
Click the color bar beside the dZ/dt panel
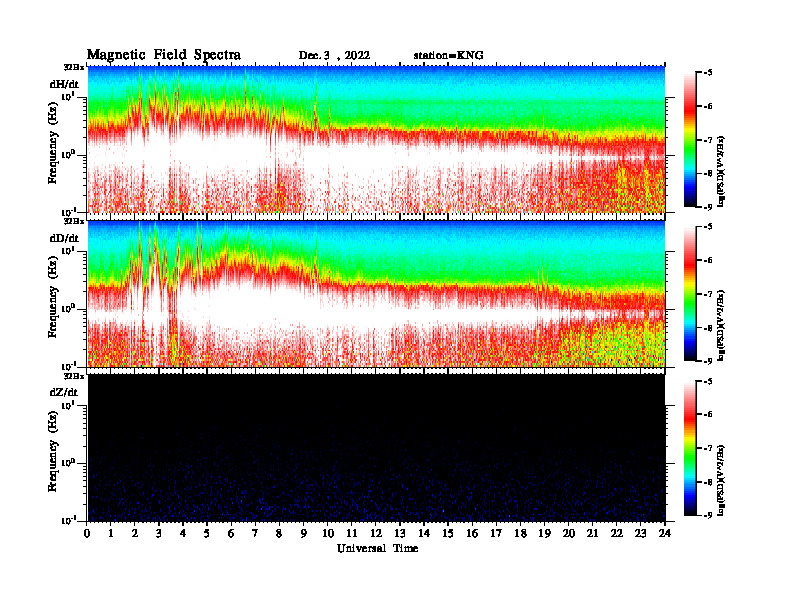[x=689, y=448]
